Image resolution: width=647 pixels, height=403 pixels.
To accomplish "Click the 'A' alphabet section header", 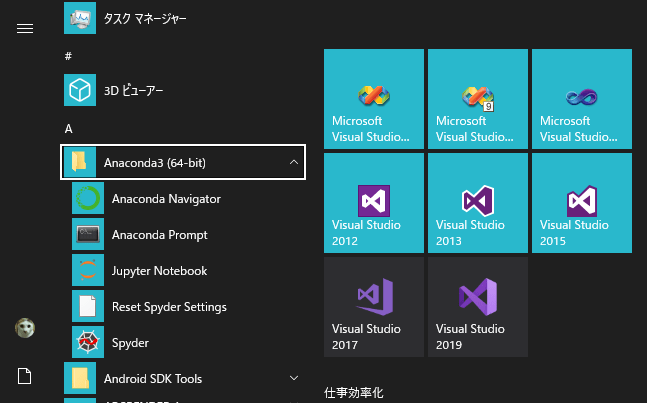I will click(68, 129).
